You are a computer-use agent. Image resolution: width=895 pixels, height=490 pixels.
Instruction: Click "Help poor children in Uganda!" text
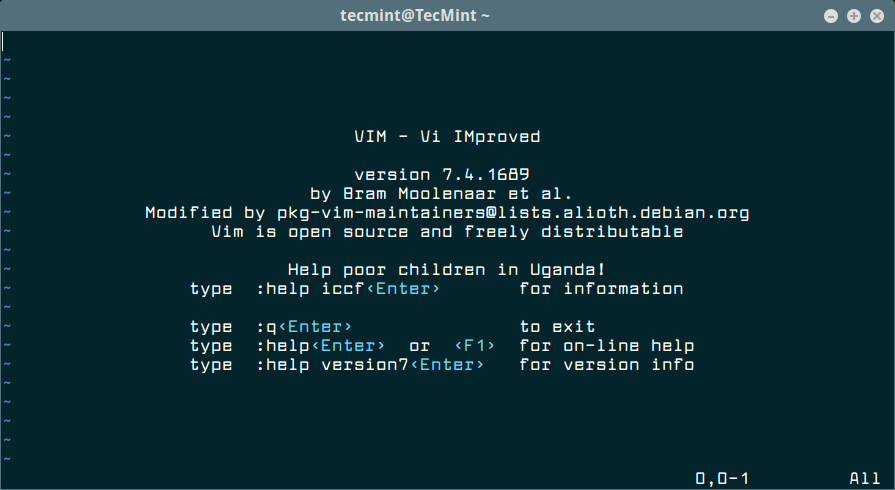(x=447, y=269)
